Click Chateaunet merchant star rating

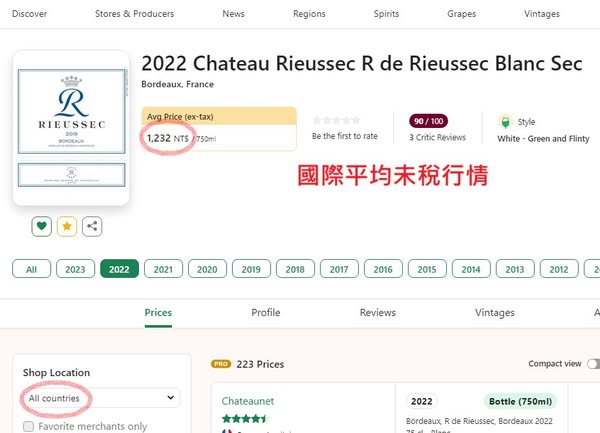tap(244, 418)
